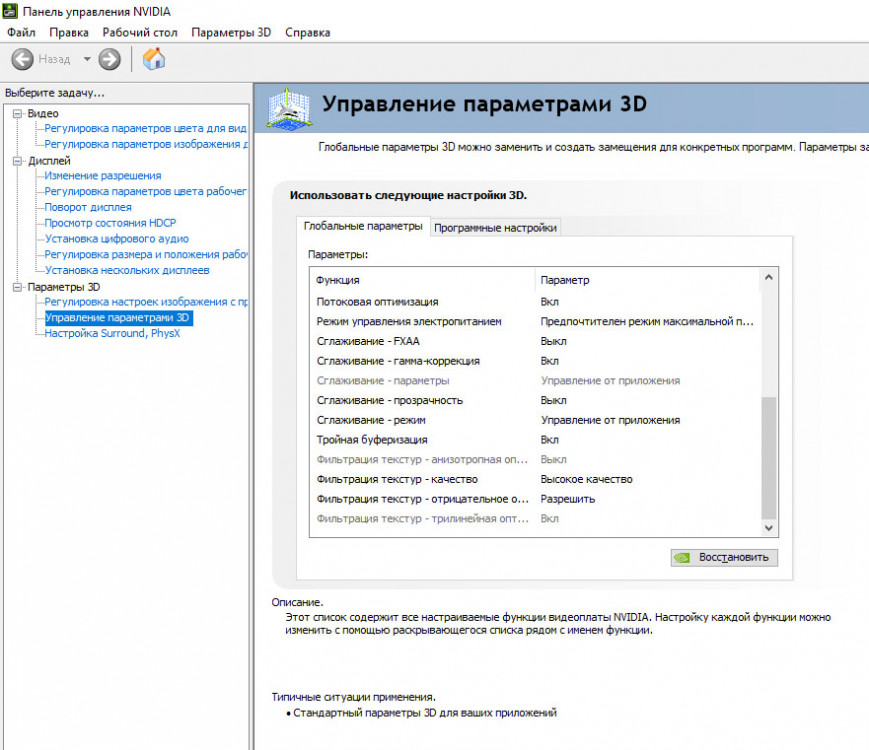Click Разрешить value cell
The height and width of the screenshot is (750, 869).
click(568, 499)
